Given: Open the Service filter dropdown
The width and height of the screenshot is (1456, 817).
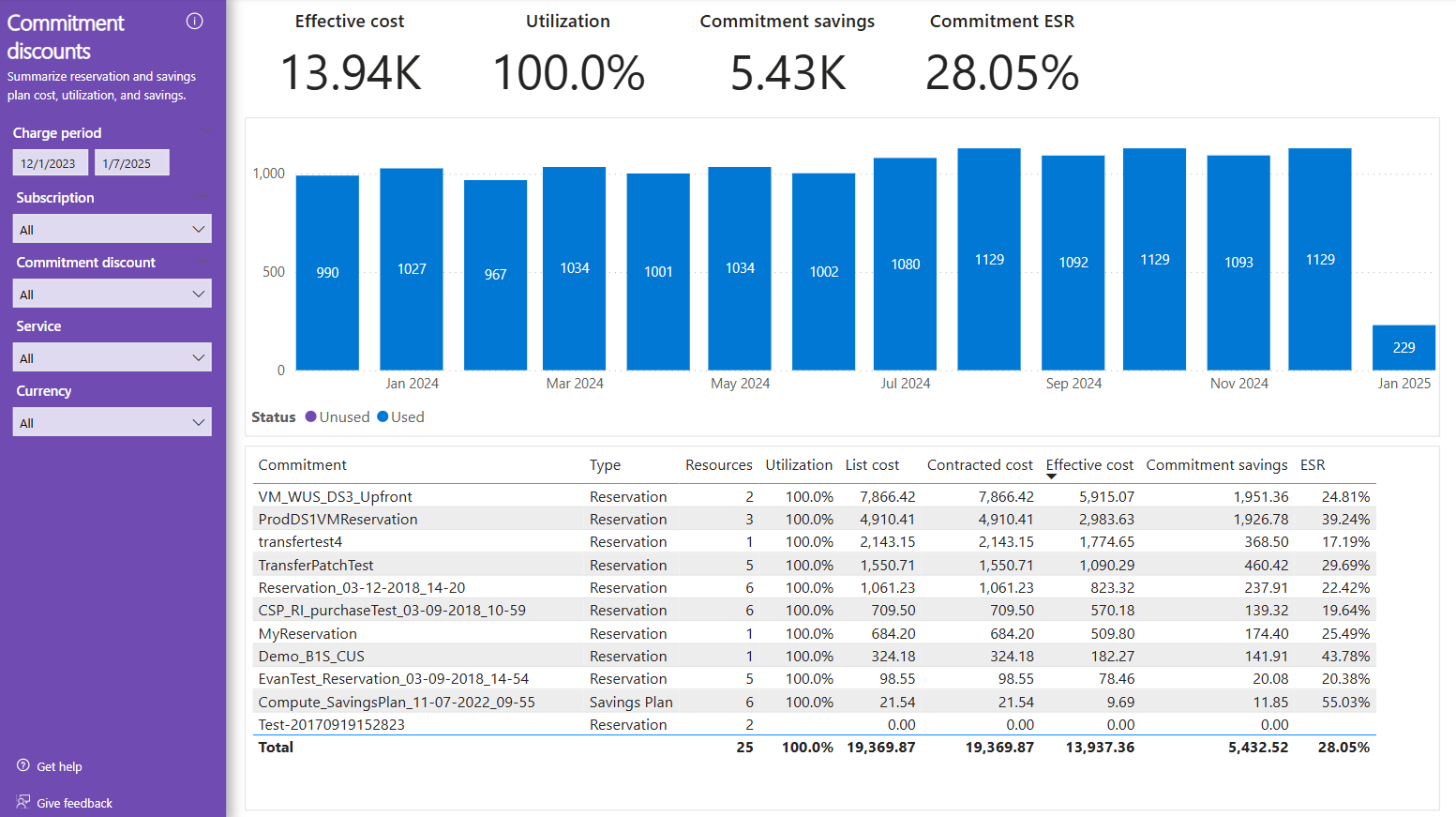Looking at the screenshot, I should tap(113, 357).
